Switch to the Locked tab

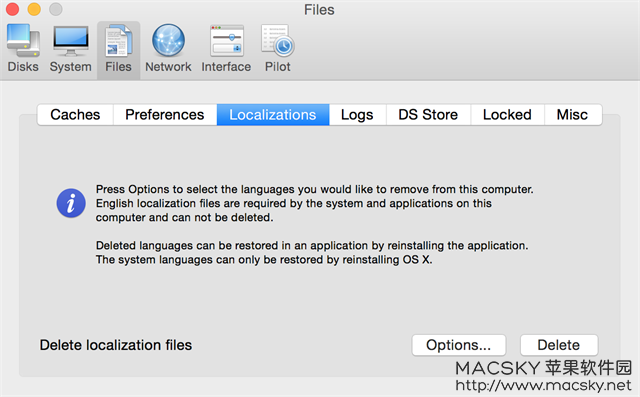pos(507,115)
